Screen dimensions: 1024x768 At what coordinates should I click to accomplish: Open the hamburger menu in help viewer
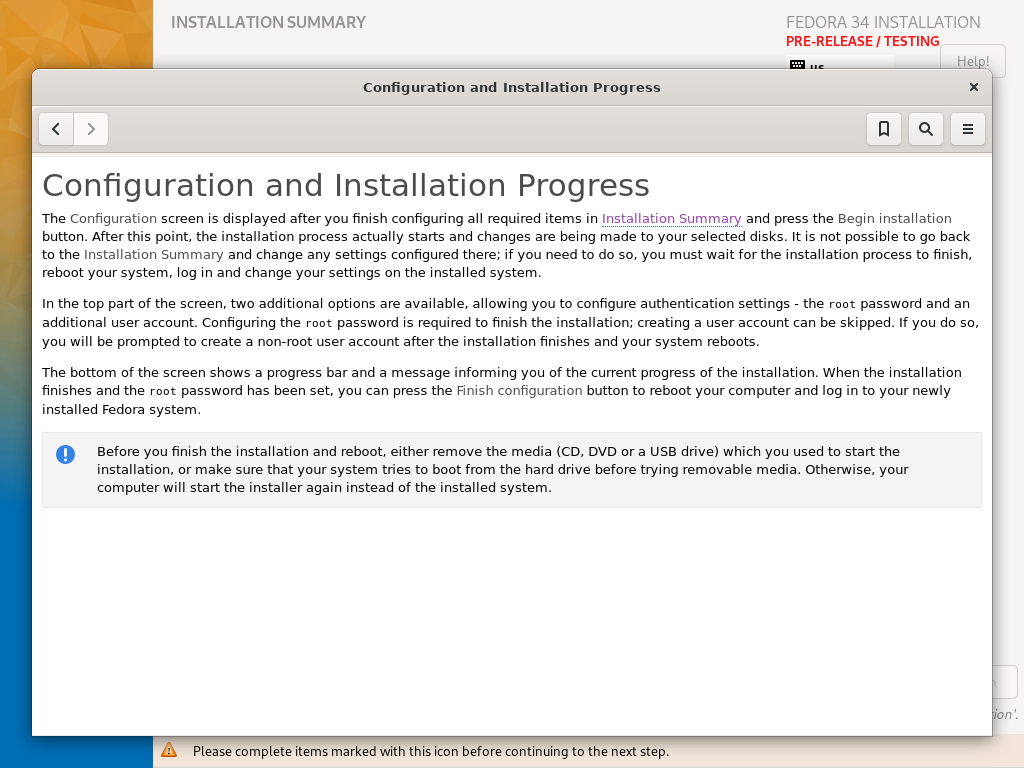(x=967, y=129)
